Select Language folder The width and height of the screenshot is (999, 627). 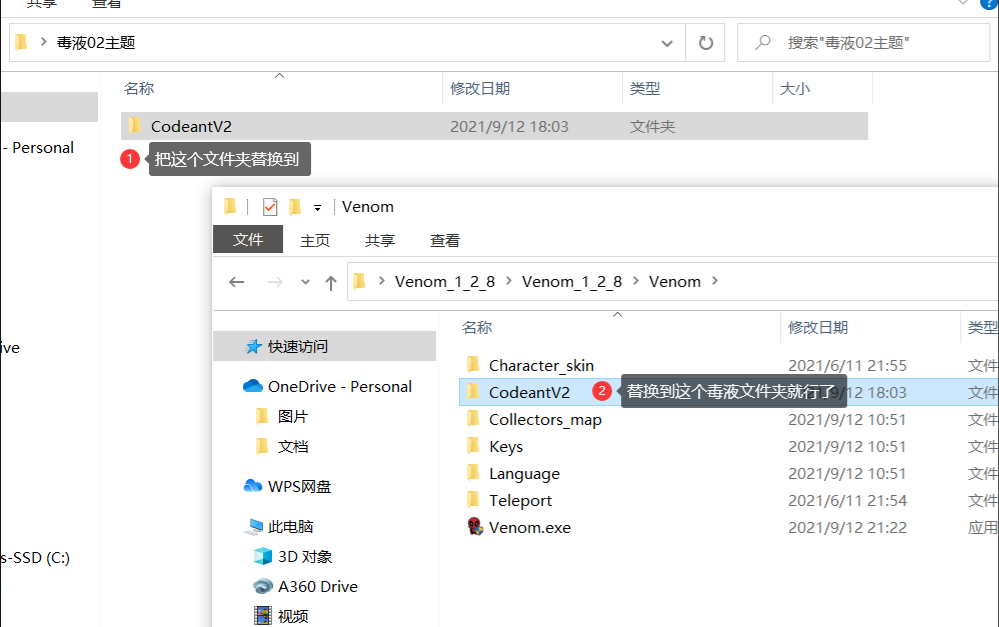click(x=524, y=473)
